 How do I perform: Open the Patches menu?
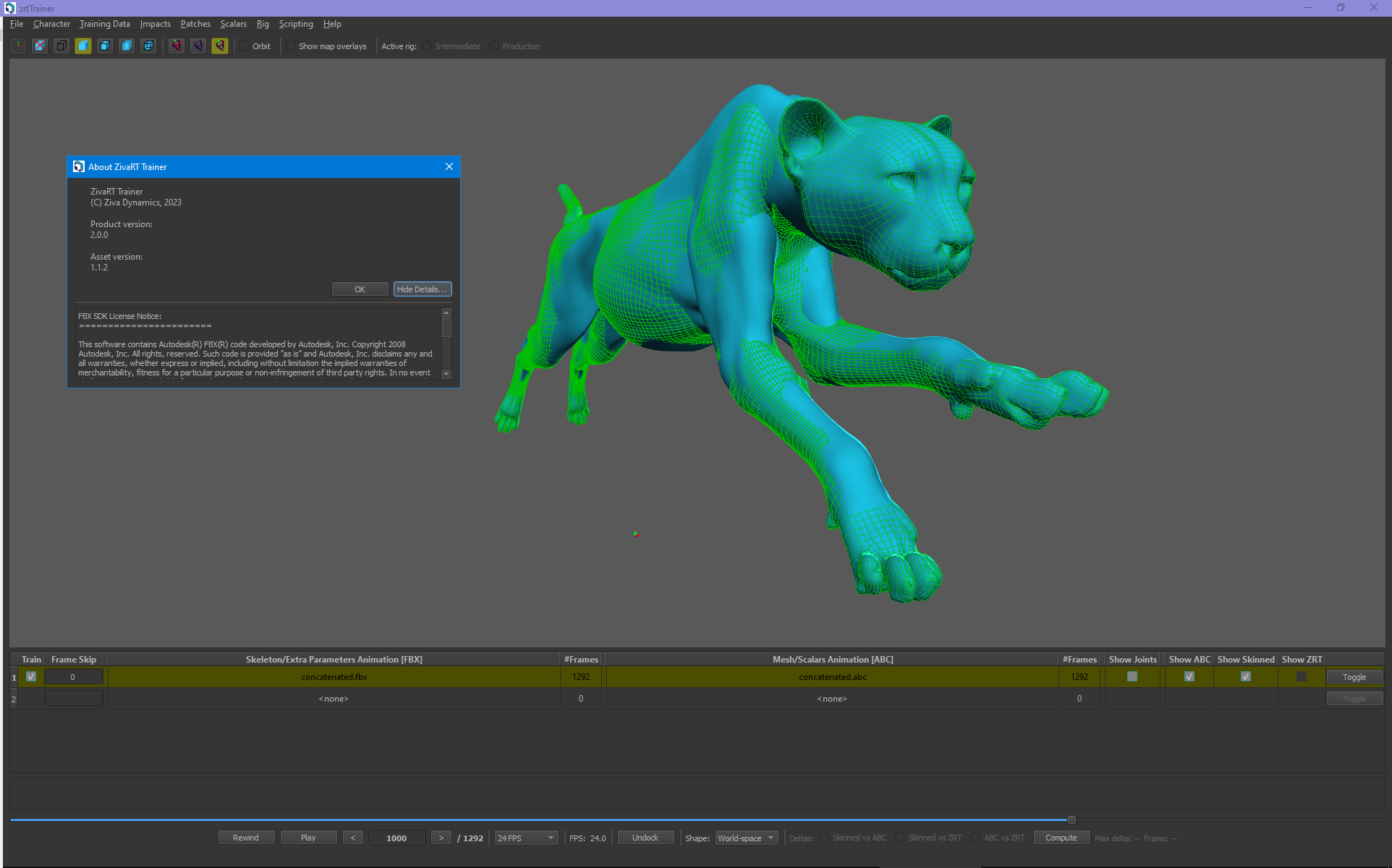click(195, 24)
